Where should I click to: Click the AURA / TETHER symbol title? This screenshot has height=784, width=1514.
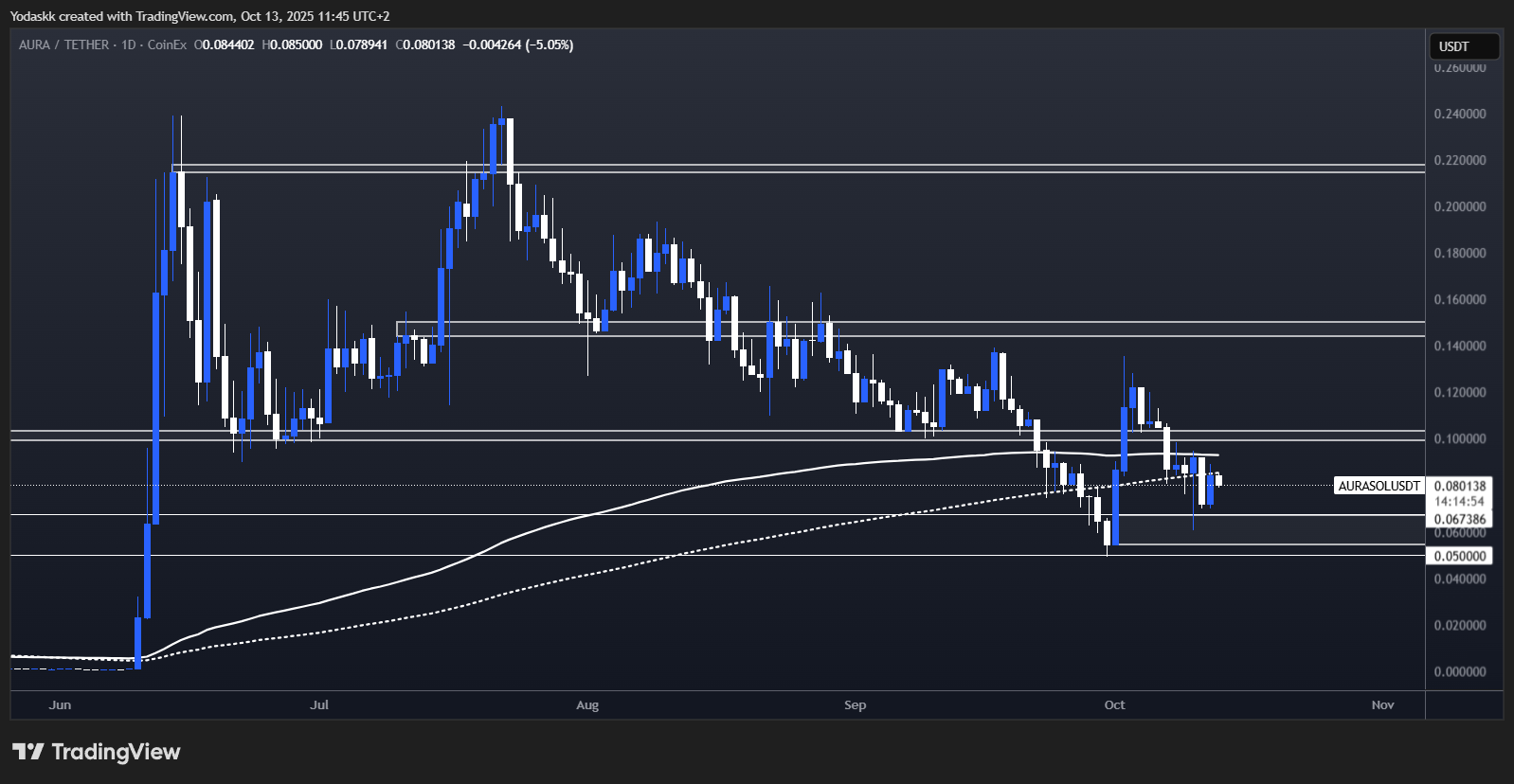pos(63,45)
